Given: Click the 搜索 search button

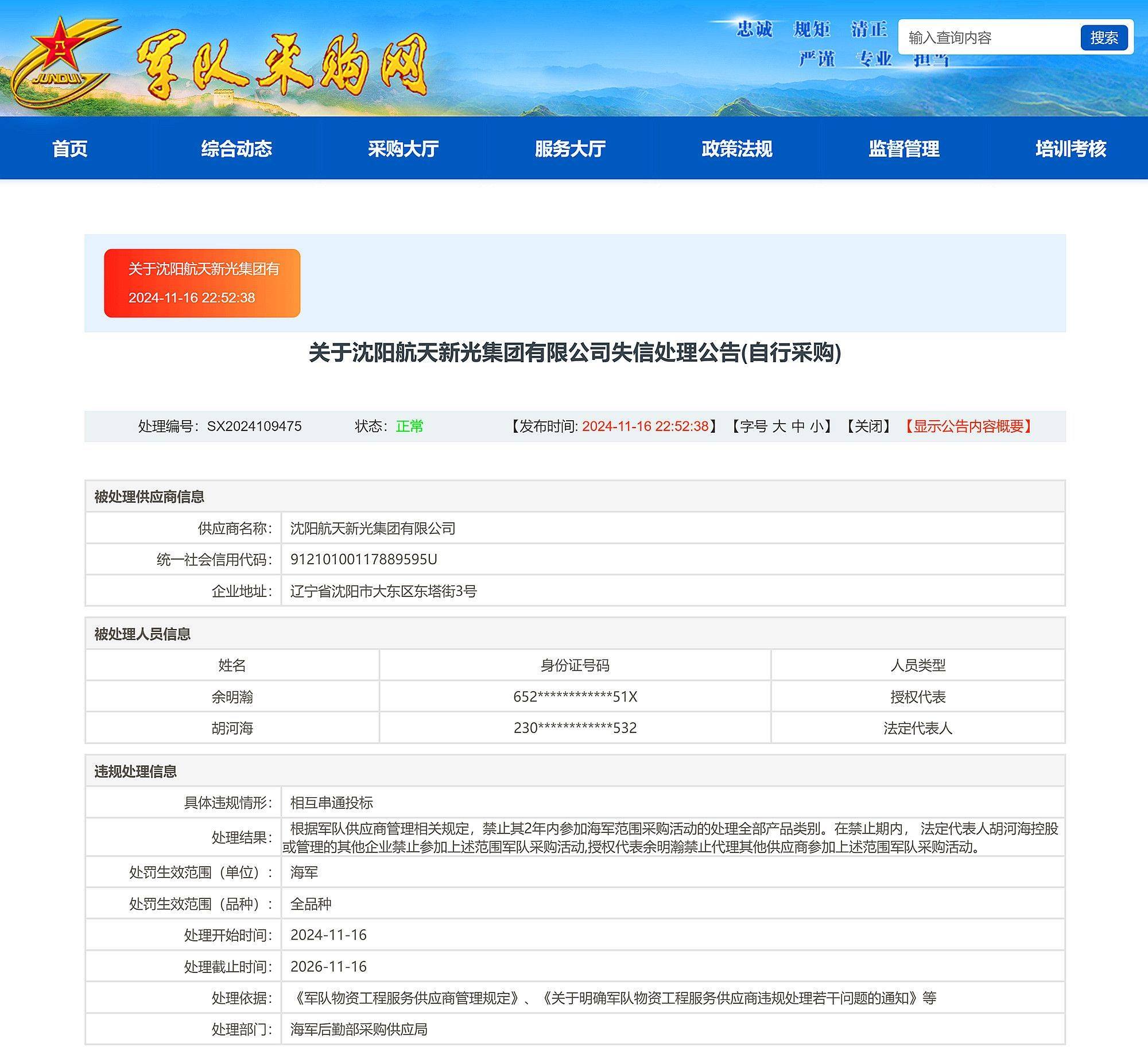Looking at the screenshot, I should [1105, 37].
